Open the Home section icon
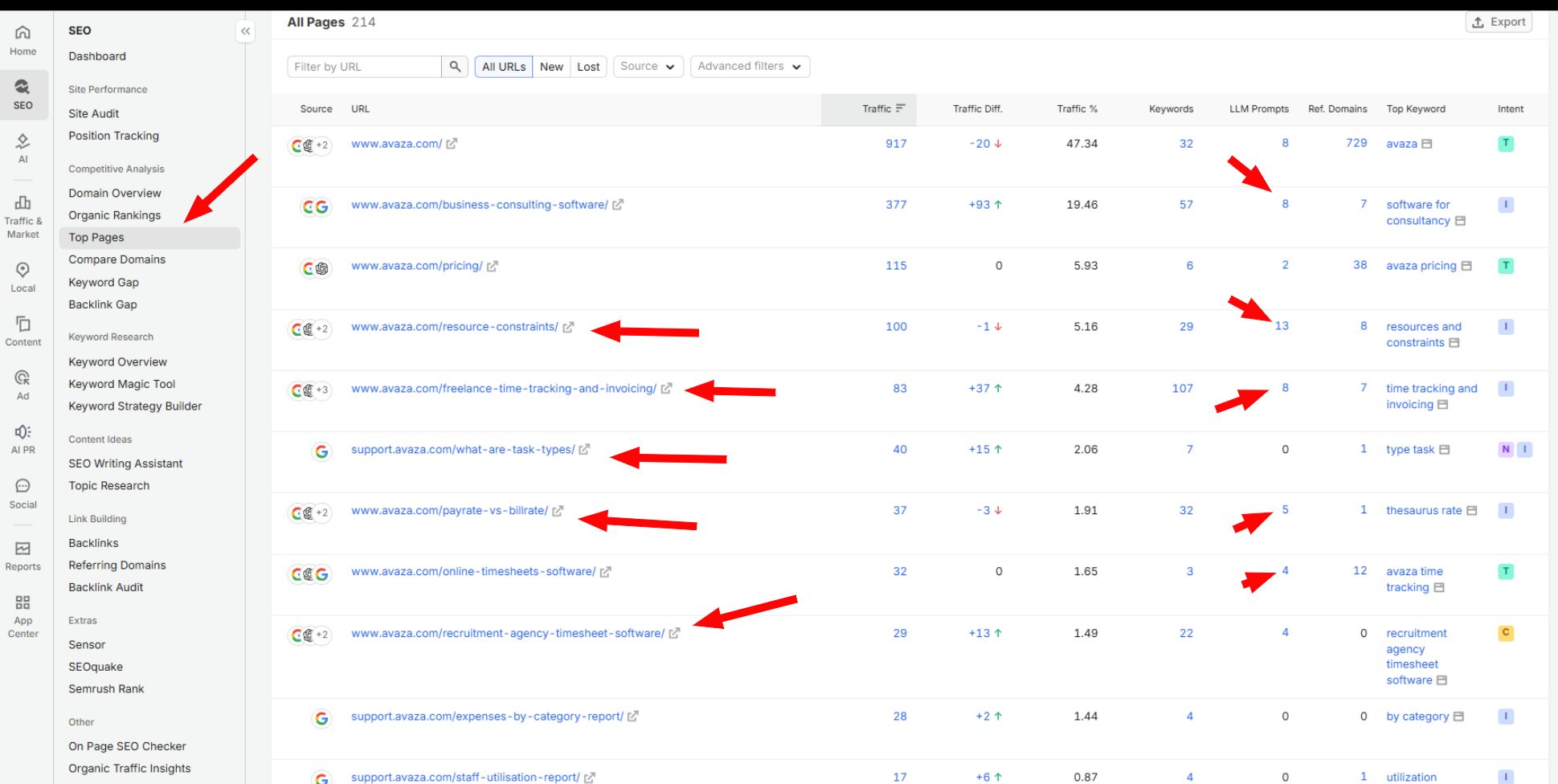Image resolution: width=1558 pixels, height=784 pixels. [22, 33]
